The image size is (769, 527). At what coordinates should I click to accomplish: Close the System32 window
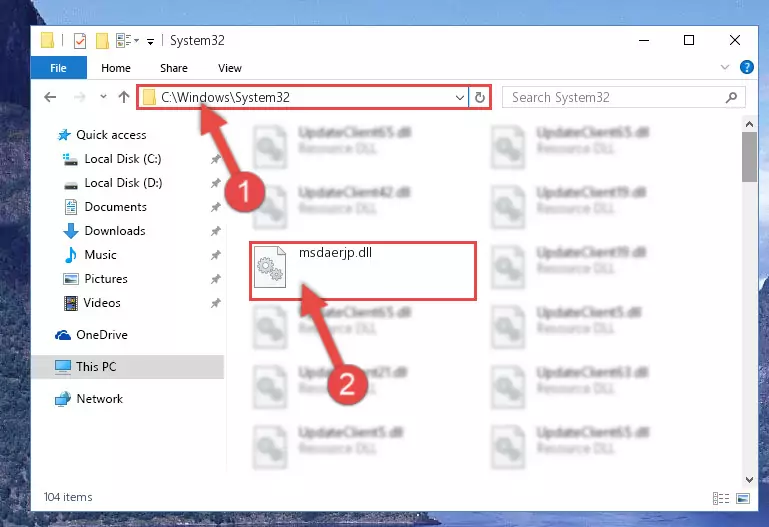click(735, 40)
